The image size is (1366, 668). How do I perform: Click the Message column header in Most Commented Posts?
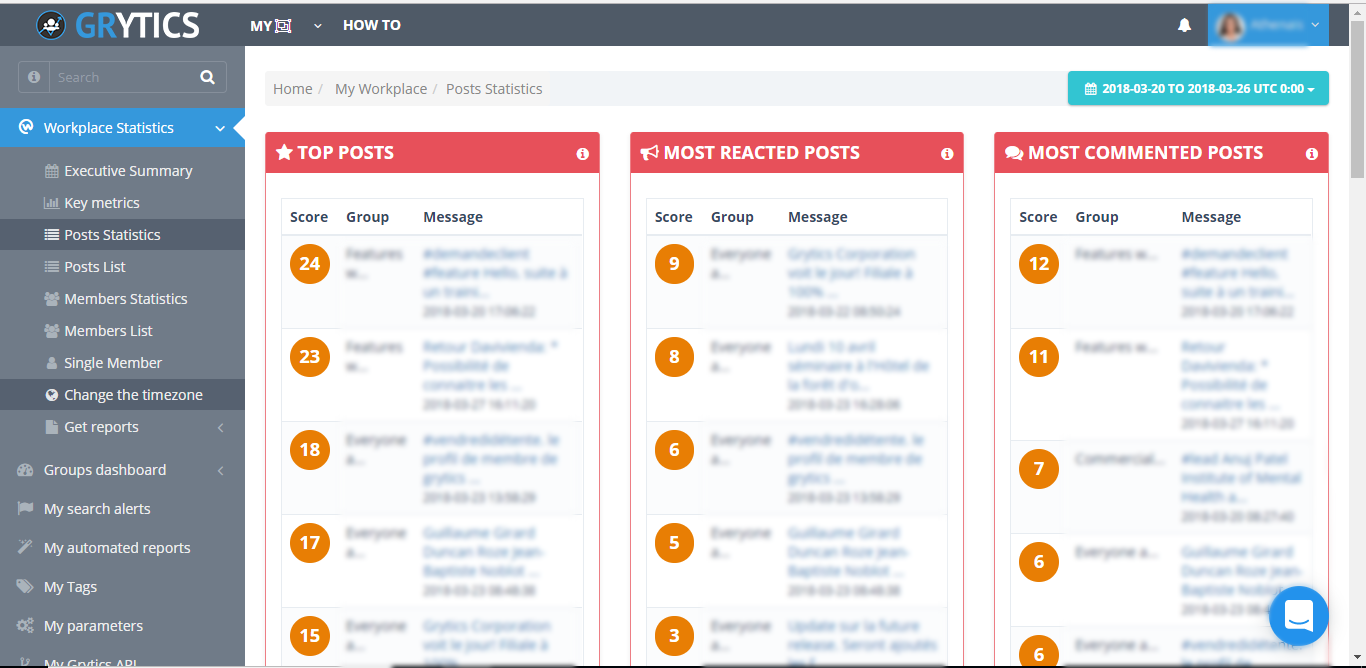click(x=1211, y=217)
